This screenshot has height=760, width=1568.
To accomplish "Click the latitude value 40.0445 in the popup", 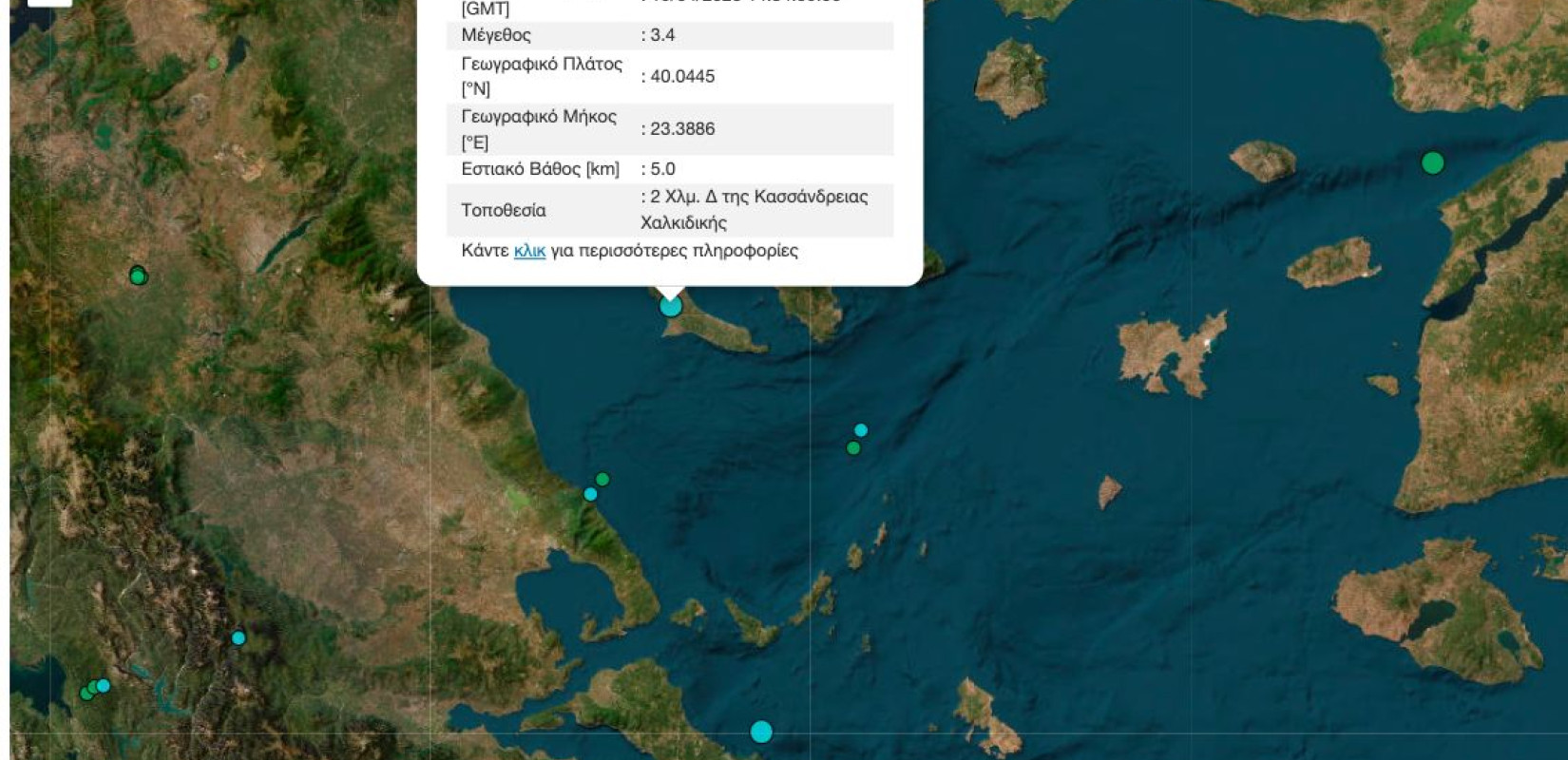I will pyautogui.click(x=681, y=76).
